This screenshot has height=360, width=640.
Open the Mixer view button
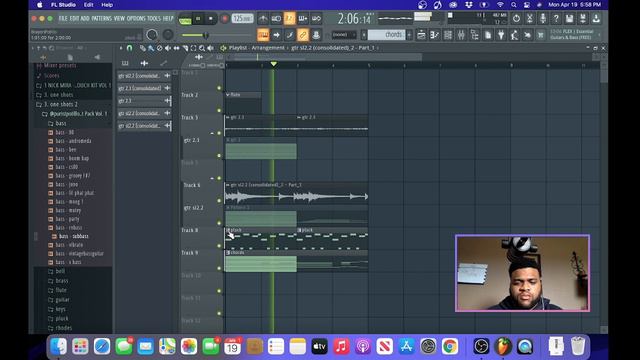pos(461,35)
